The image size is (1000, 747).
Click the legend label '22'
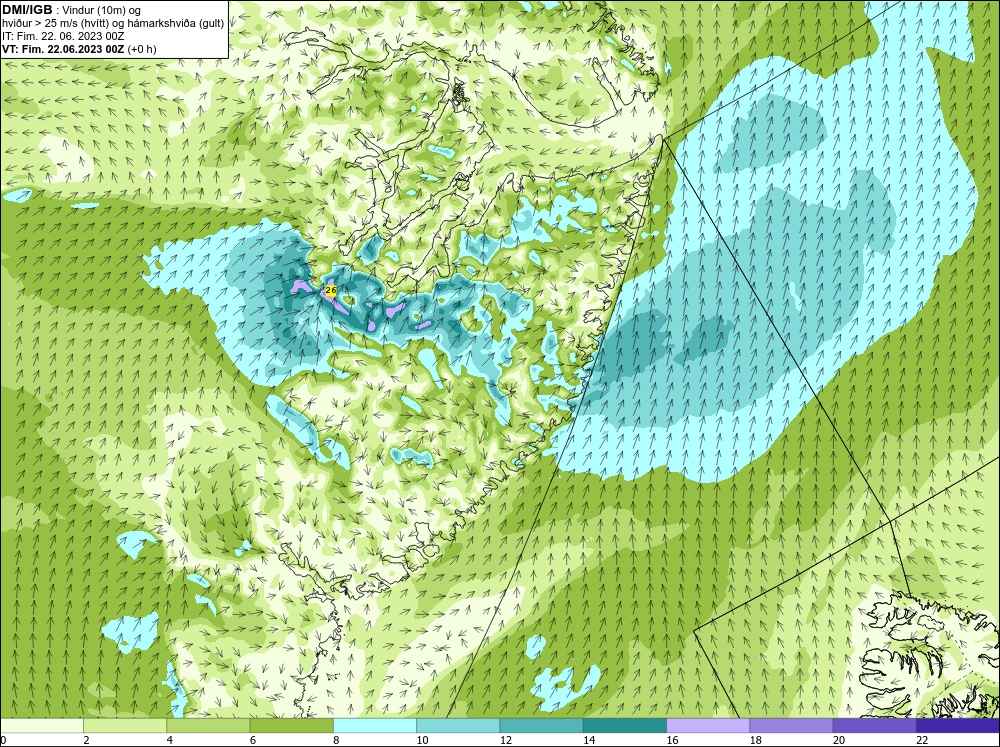pos(922,740)
